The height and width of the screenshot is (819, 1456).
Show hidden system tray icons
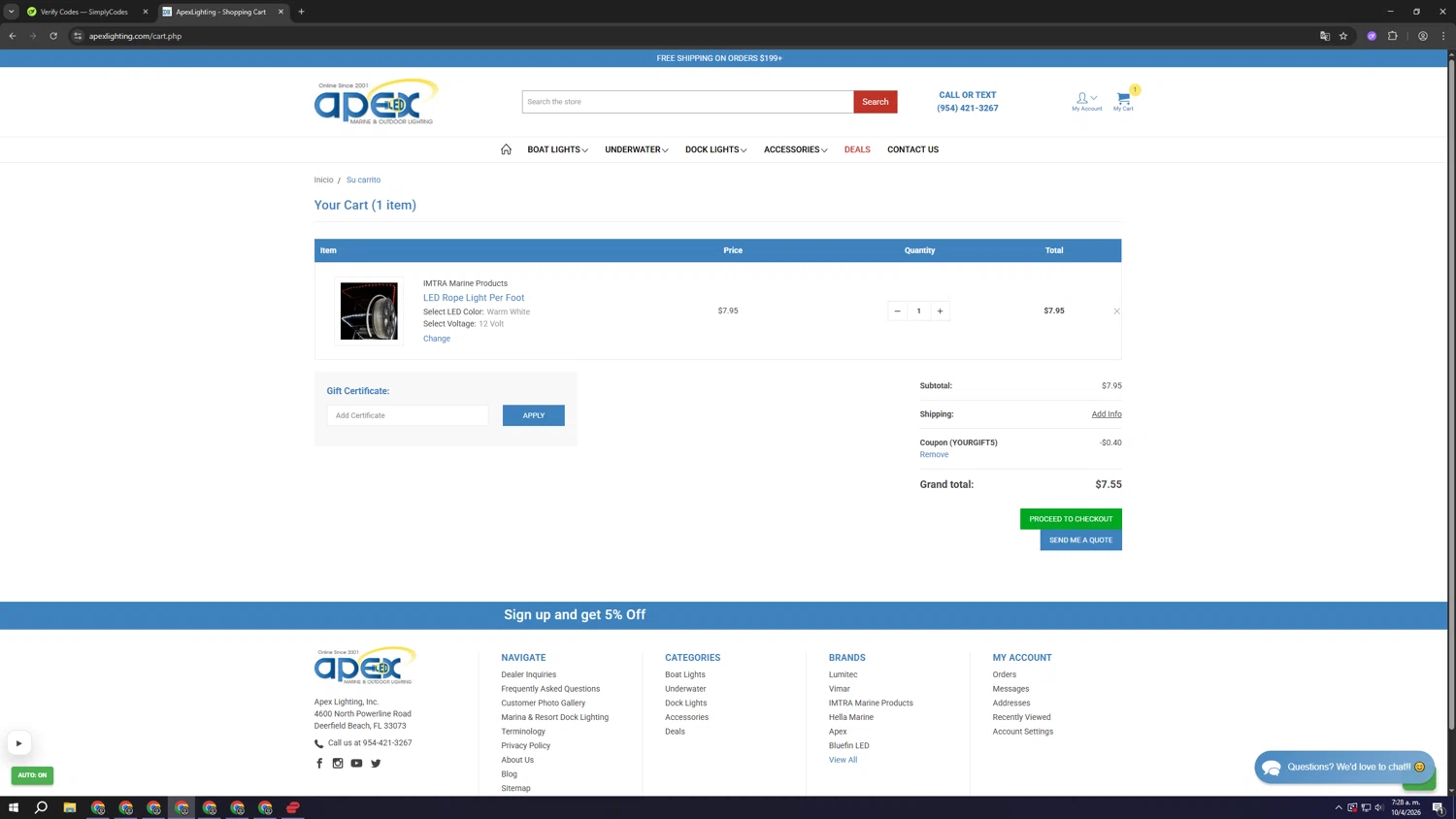tap(1339, 807)
